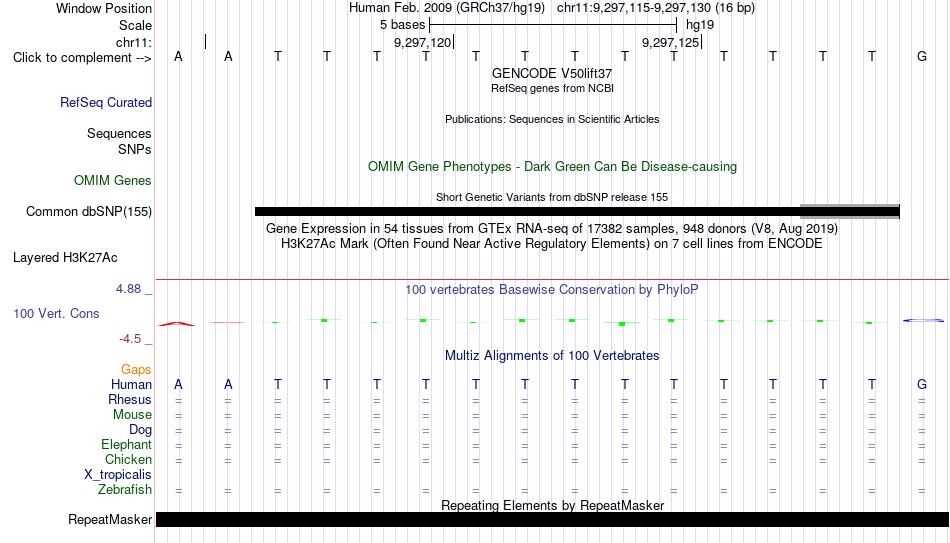
Task: Click '100 vertebrates Basewise Conservation by PhyloP'
Action: click(x=552, y=290)
